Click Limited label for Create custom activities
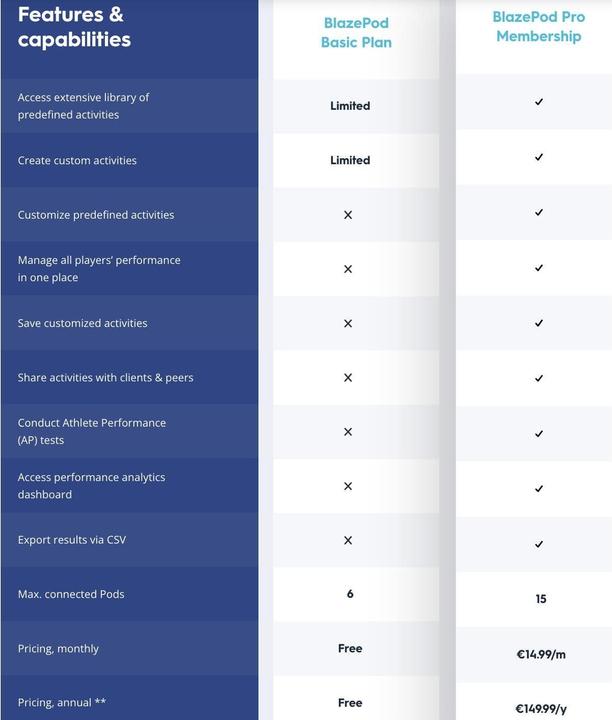 coord(350,160)
